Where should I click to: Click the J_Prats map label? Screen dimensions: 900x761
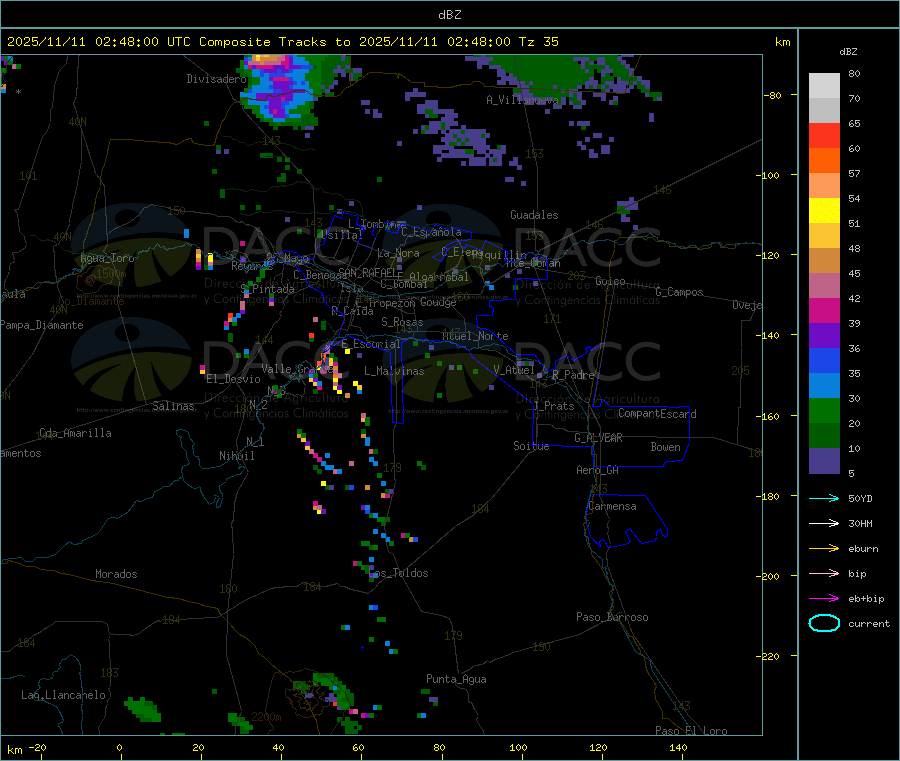pyautogui.click(x=553, y=406)
